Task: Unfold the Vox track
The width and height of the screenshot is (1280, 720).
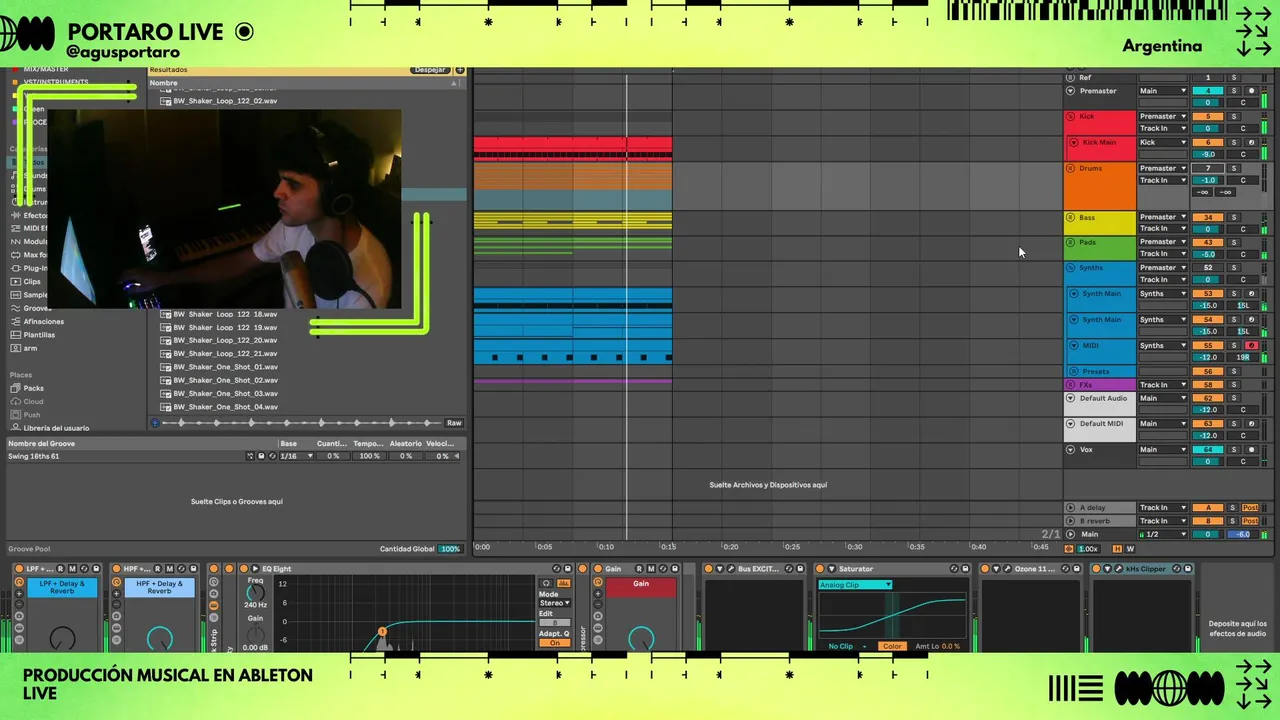Action: [x=1071, y=450]
